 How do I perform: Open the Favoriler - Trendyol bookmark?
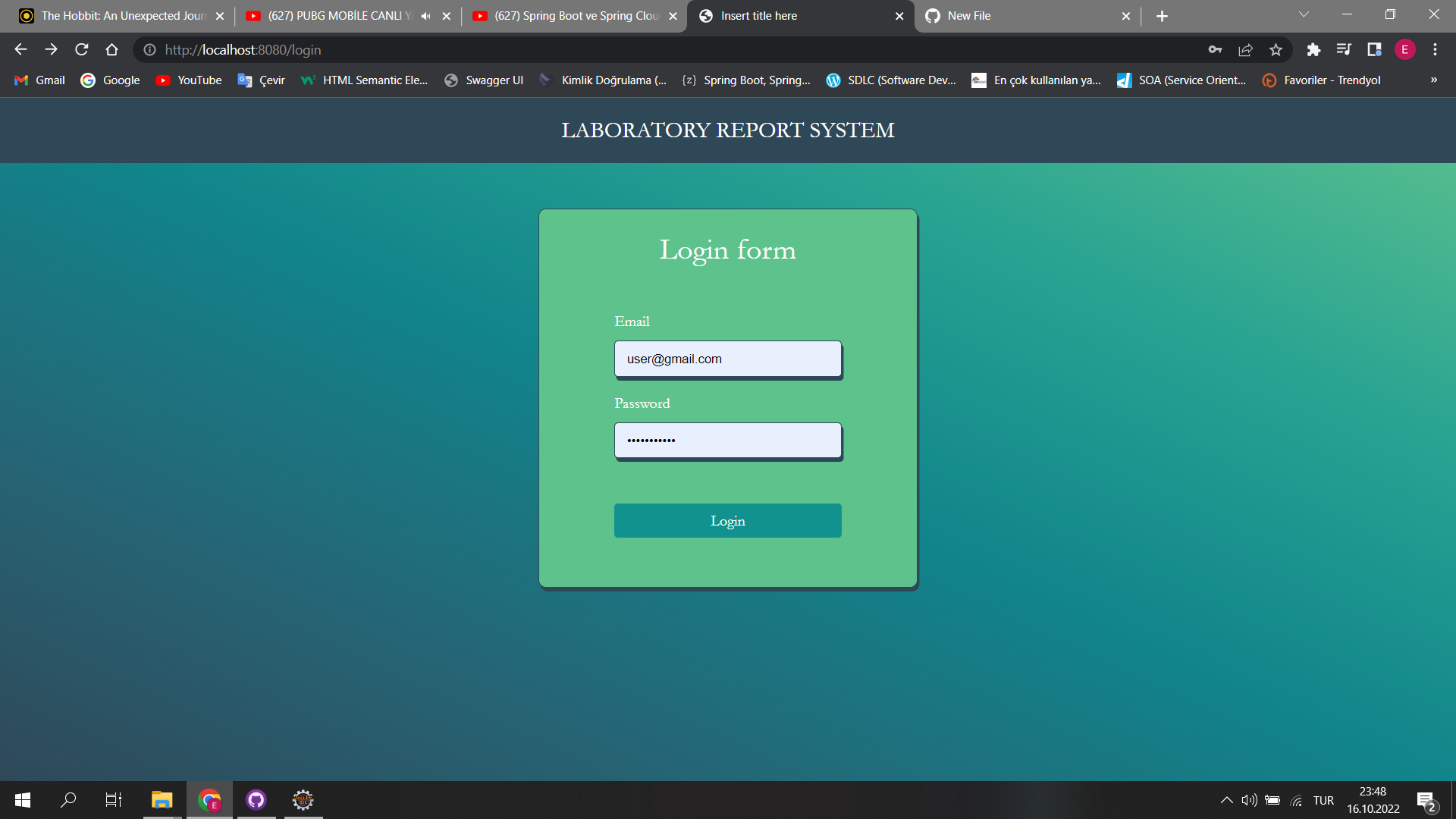1321,80
